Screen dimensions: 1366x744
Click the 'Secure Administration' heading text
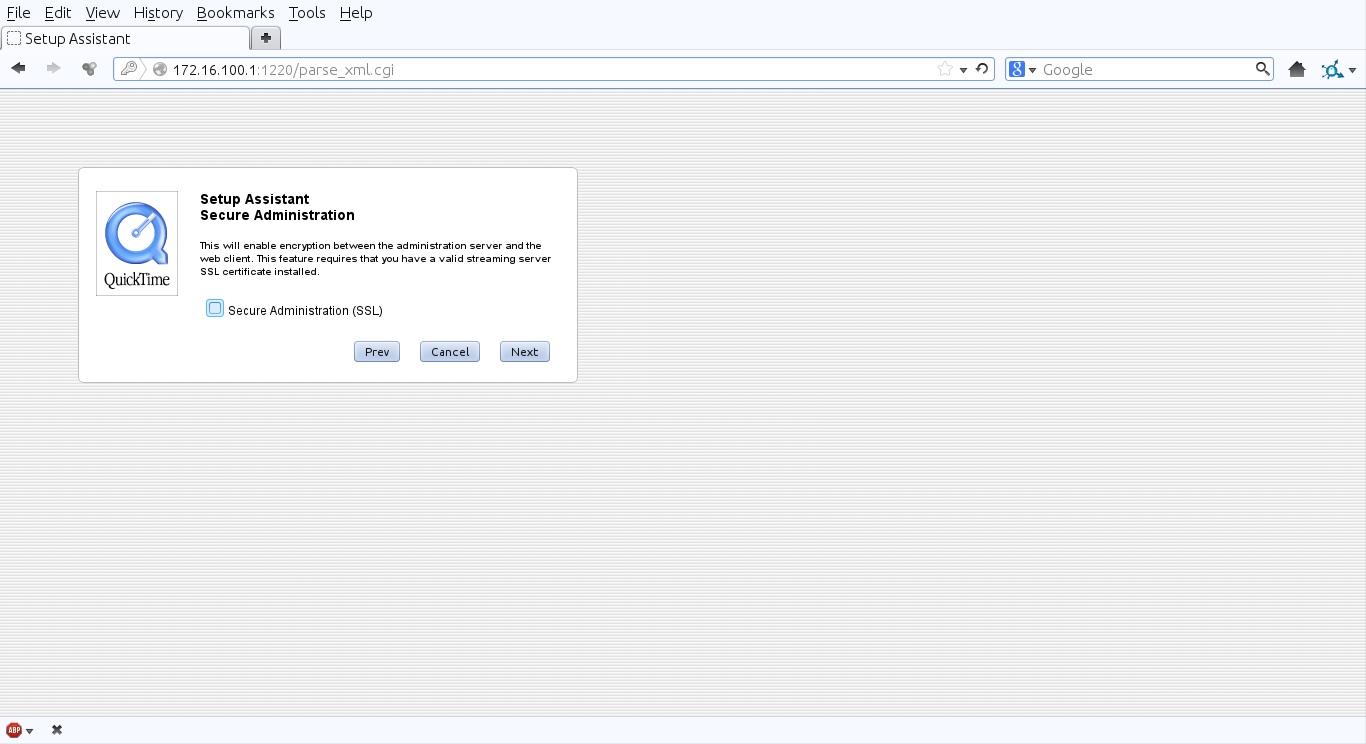[277, 215]
